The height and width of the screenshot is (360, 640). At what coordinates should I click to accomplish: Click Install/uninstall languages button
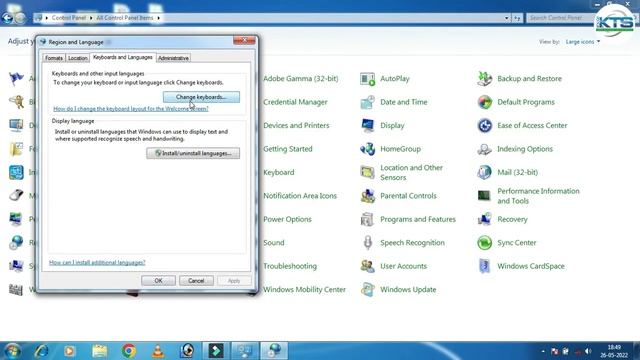pos(193,153)
